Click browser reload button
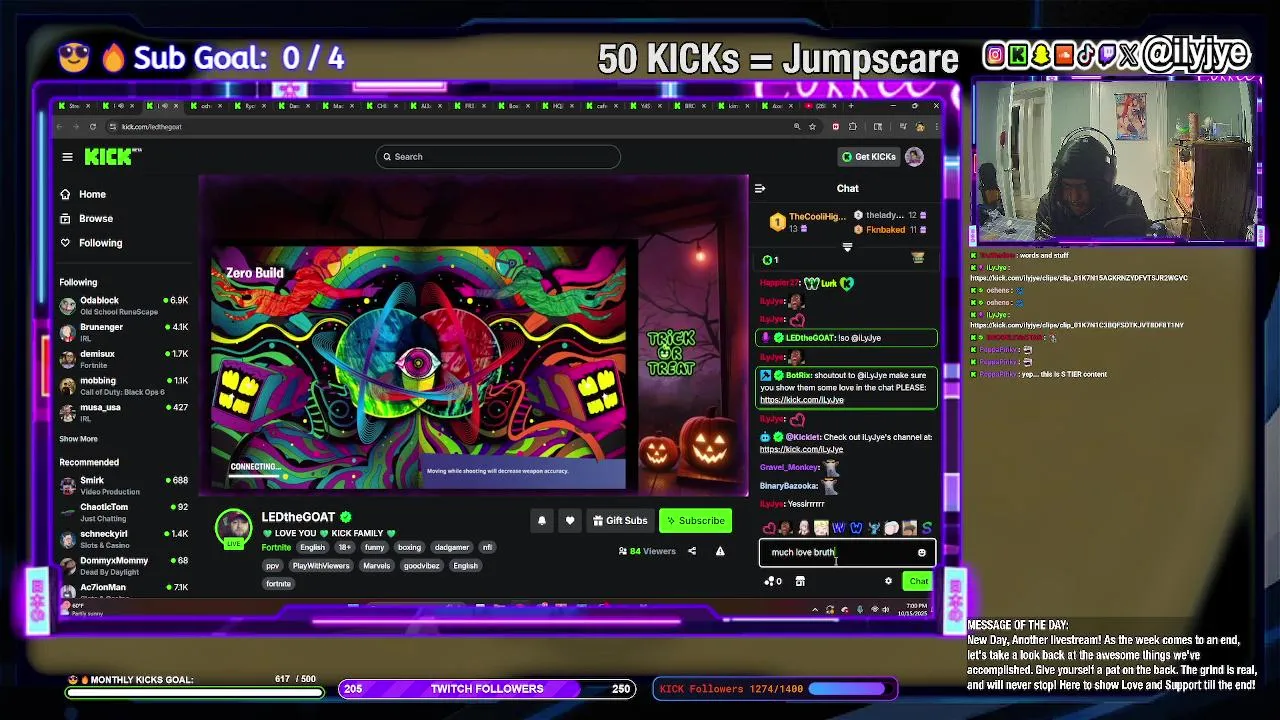Screen dimensions: 1280x720 point(93,126)
